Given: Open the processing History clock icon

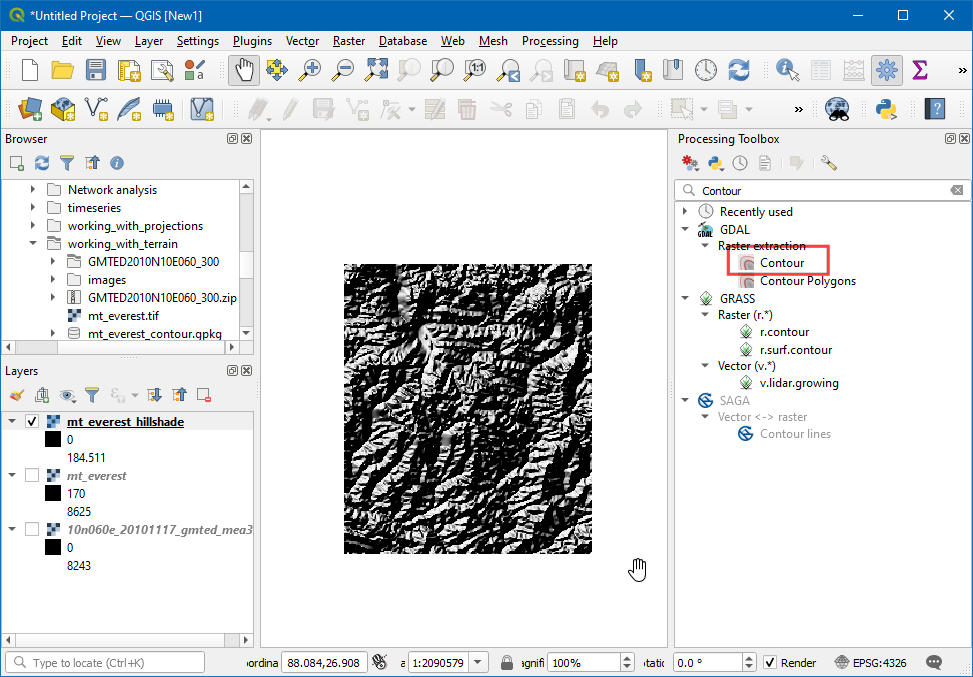Looking at the screenshot, I should pyautogui.click(x=740, y=163).
